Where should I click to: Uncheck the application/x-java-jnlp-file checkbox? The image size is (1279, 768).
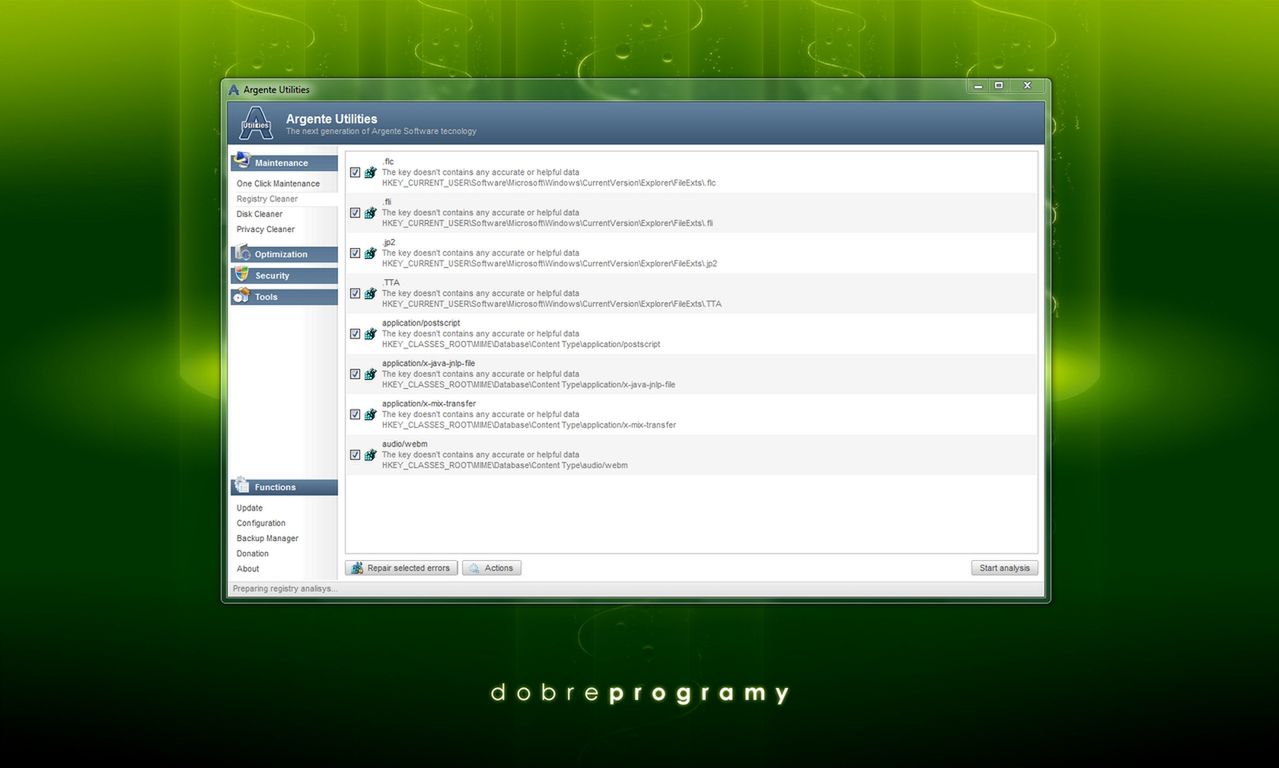pos(355,374)
